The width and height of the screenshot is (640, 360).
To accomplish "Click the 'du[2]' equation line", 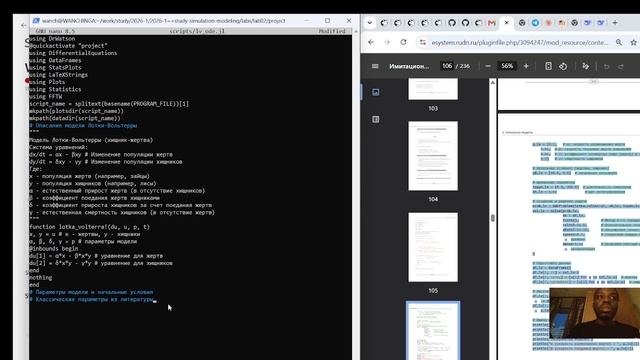I will pos(101,263).
